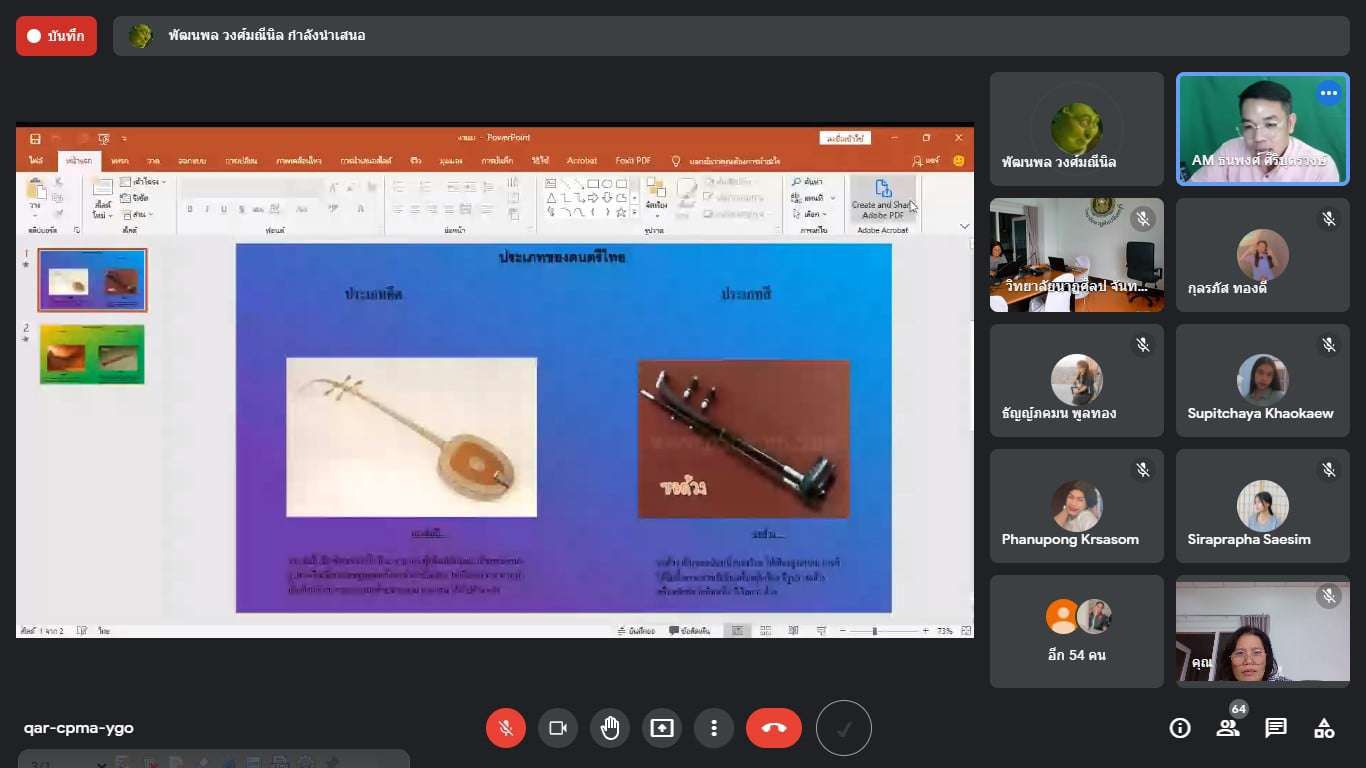This screenshot has width=1366, height=768.
Task: Raise your hand in the meeting
Action: click(610, 728)
